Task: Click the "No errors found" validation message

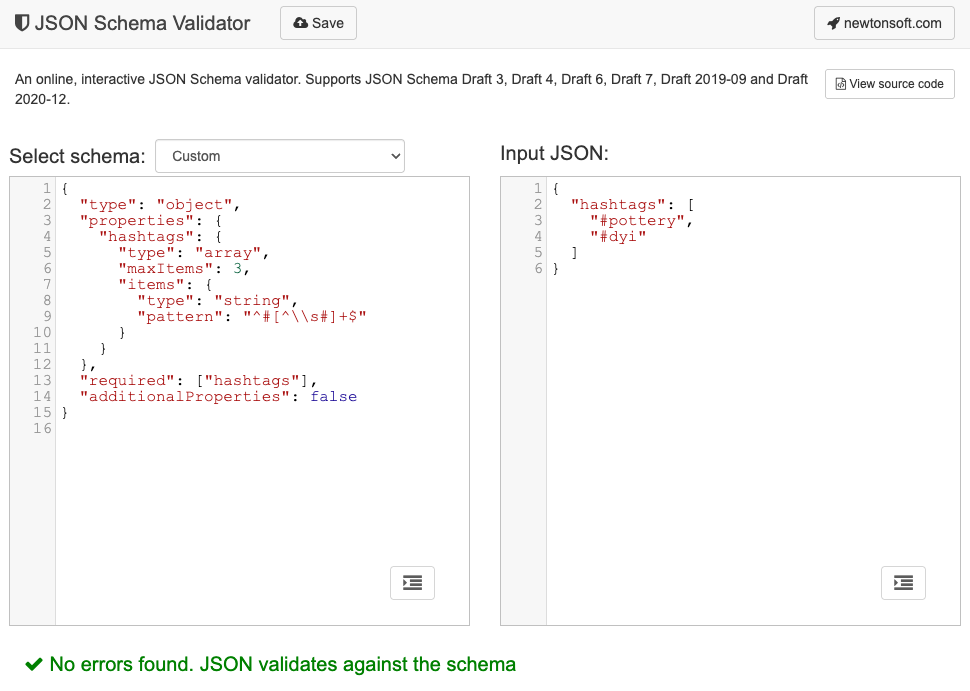Action: click(280, 664)
